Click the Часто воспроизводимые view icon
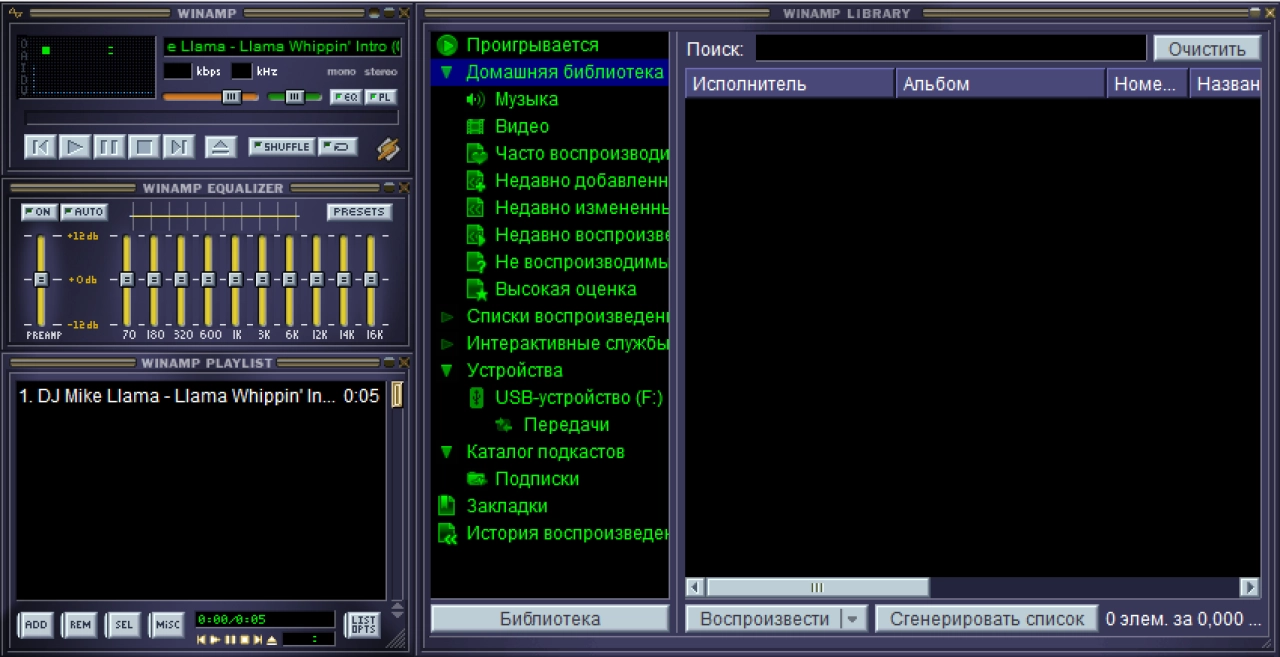This screenshot has width=1280, height=657. (x=475, y=154)
